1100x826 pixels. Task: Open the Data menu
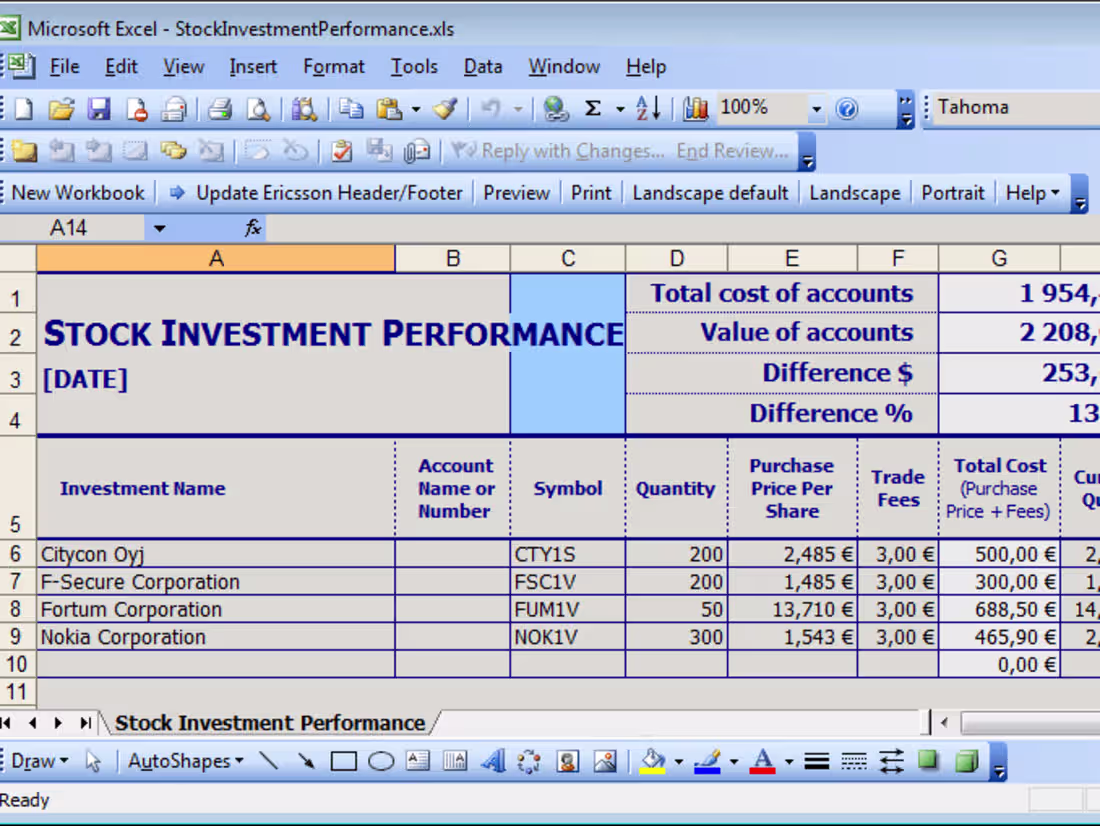pos(482,66)
